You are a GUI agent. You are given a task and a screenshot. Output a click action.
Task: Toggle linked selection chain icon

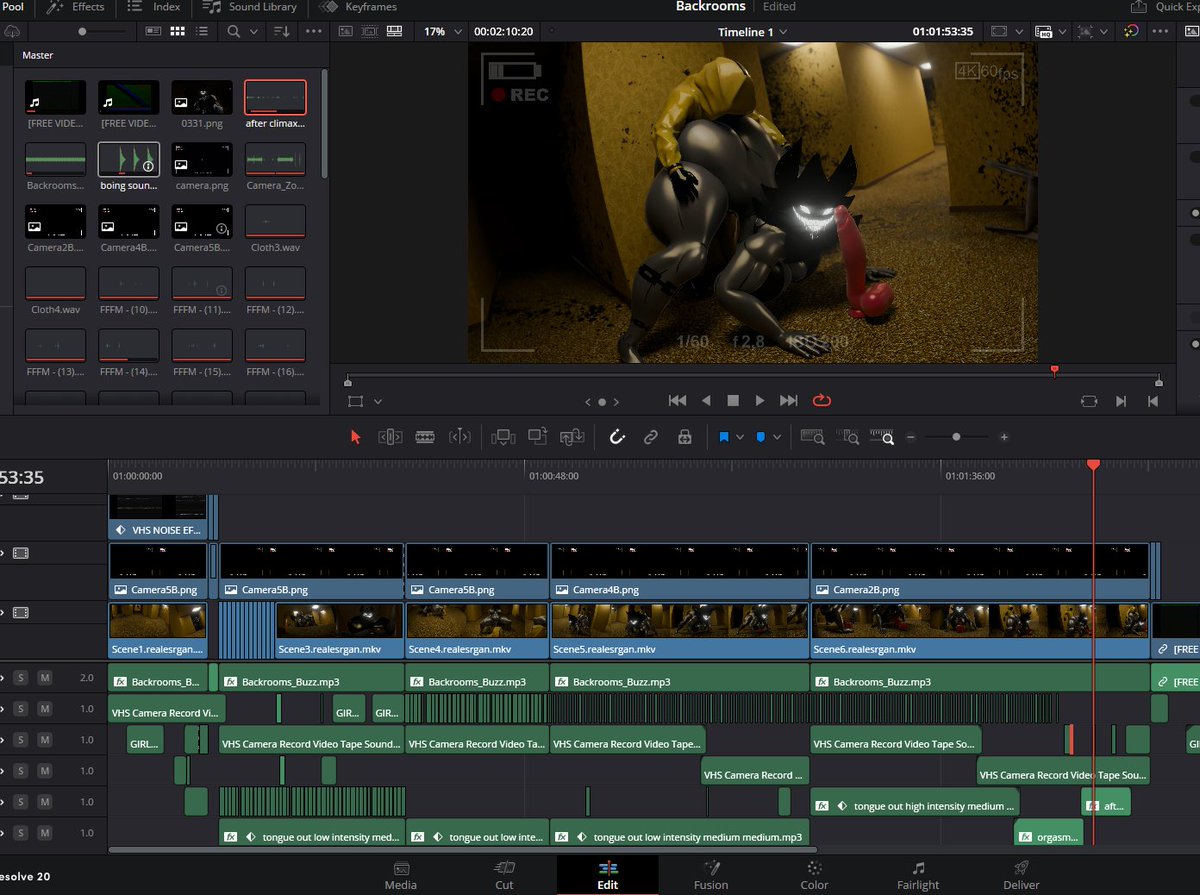click(x=651, y=437)
